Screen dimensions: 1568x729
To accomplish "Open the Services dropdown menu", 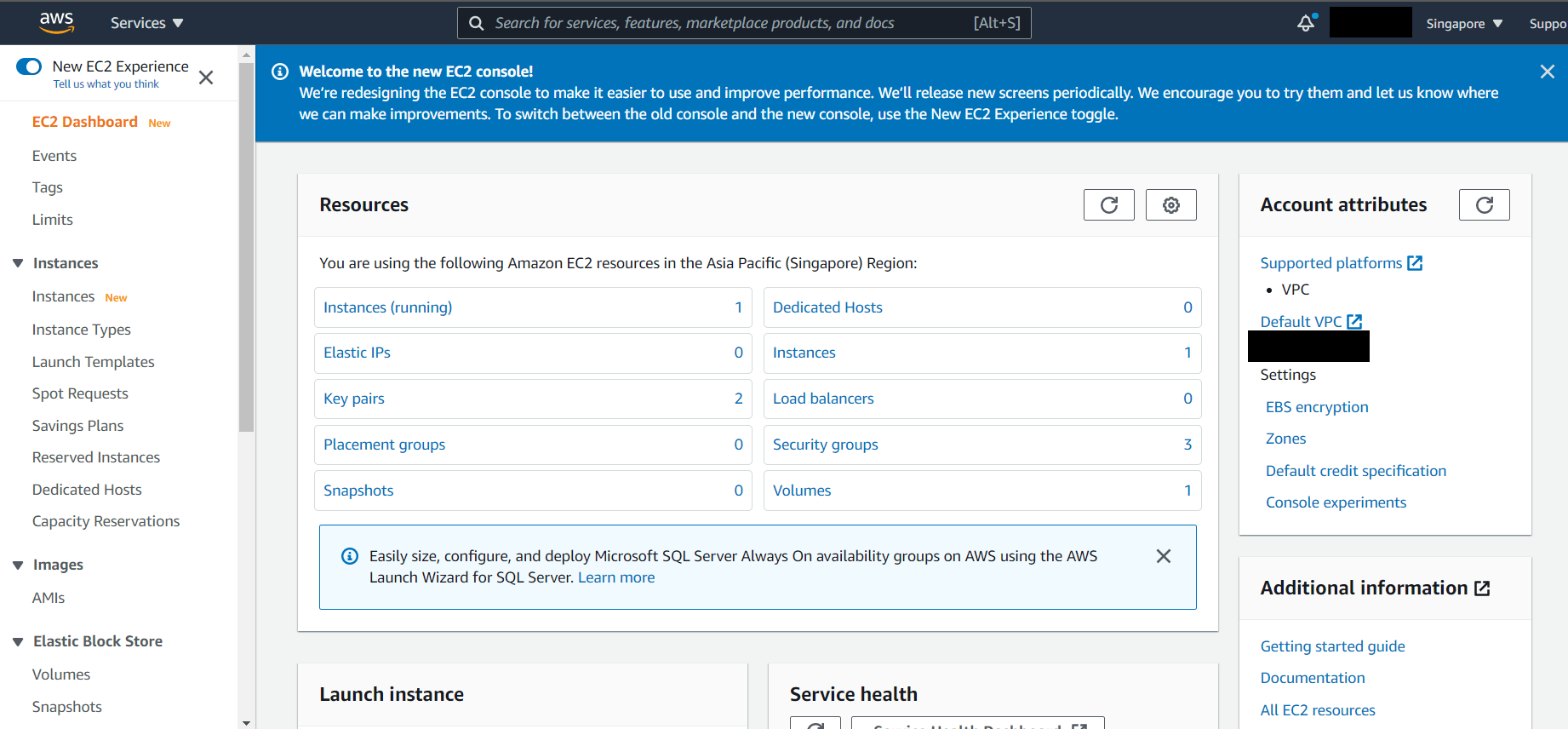I will 146,23.
